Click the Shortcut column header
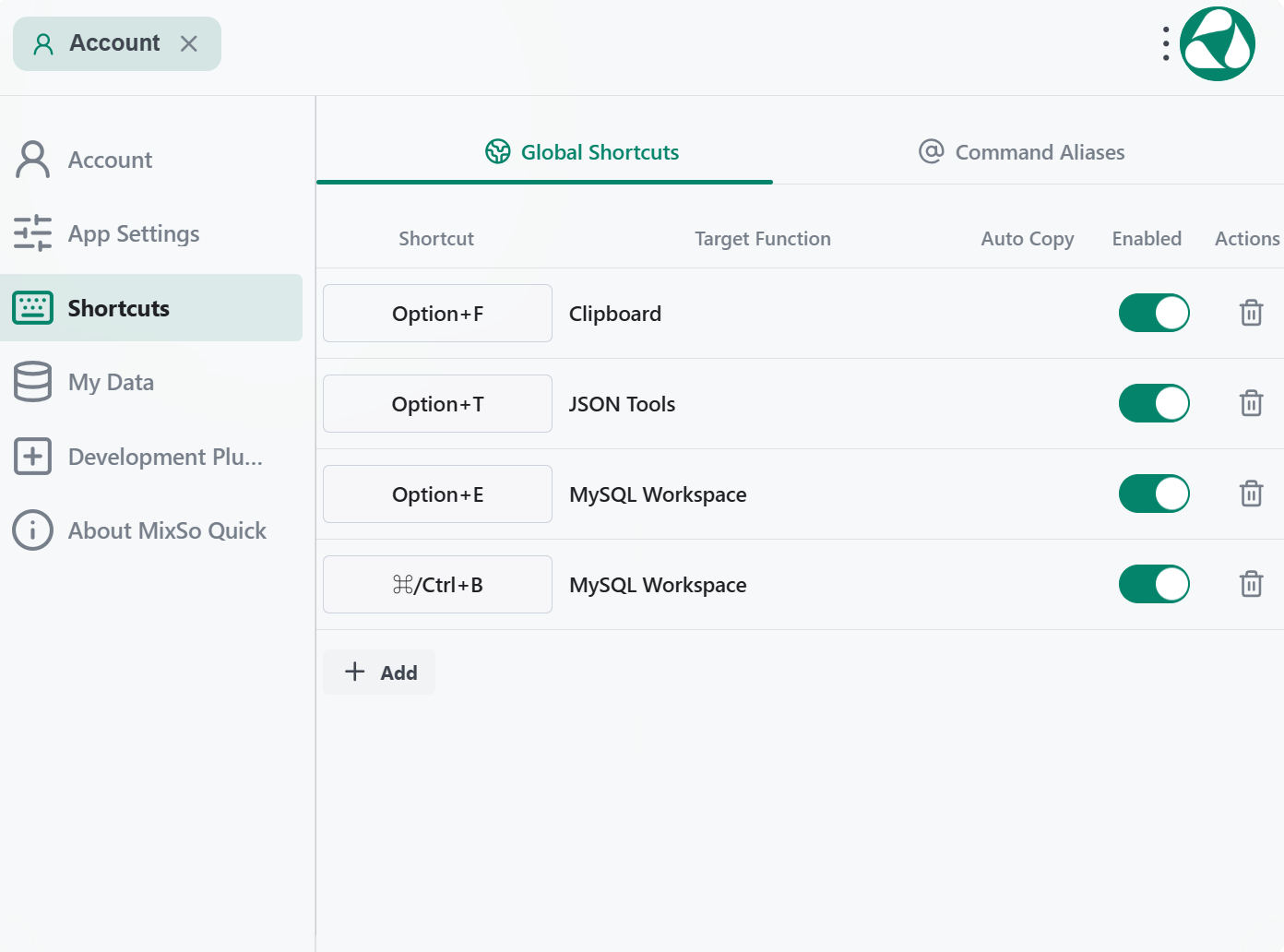The height and width of the screenshot is (952, 1284). pos(436,239)
